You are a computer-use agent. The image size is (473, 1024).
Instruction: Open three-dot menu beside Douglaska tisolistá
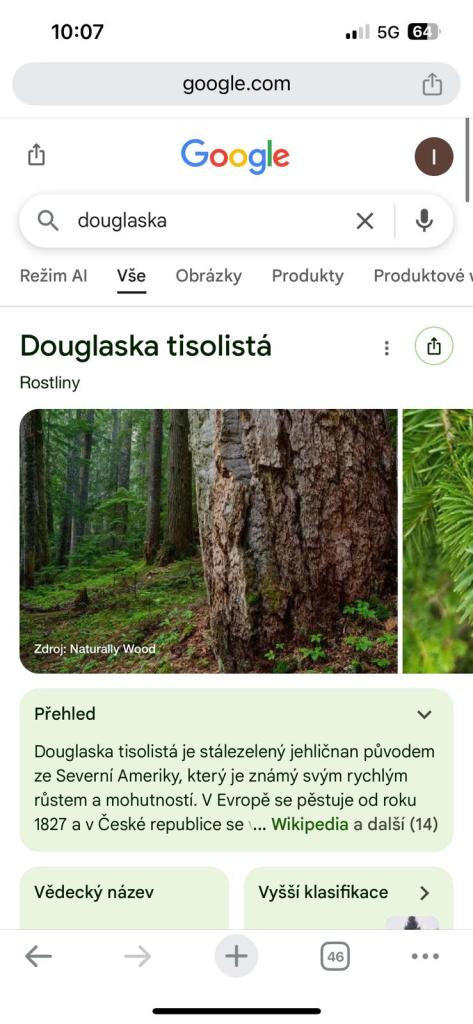pyautogui.click(x=387, y=348)
